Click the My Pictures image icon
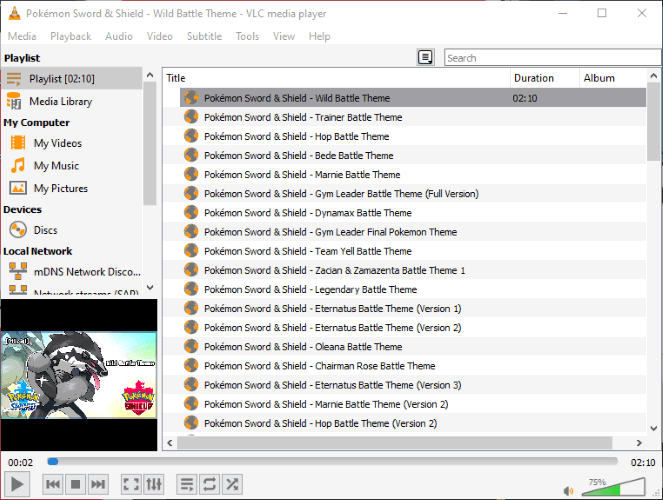The width and height of the screenshot is (663, 500). pos(18,188)
